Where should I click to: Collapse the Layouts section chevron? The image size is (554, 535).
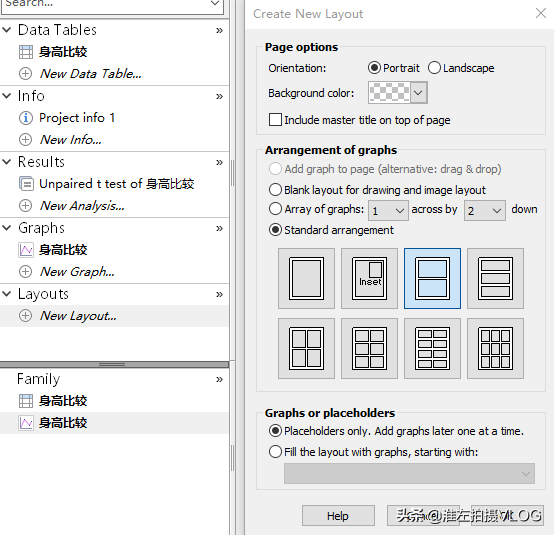click(7, 294)
